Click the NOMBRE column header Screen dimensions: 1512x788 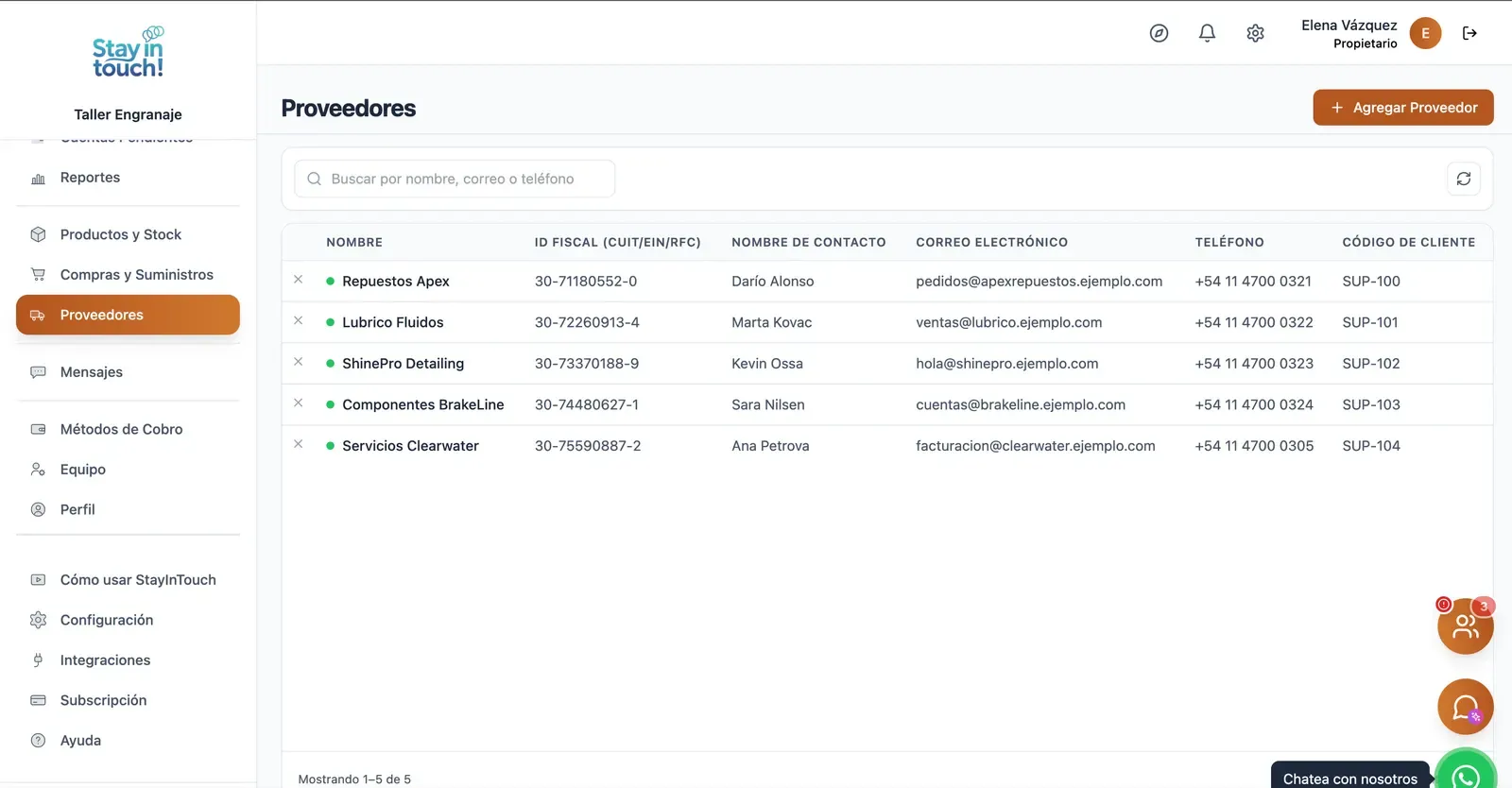tap(354, 242)
